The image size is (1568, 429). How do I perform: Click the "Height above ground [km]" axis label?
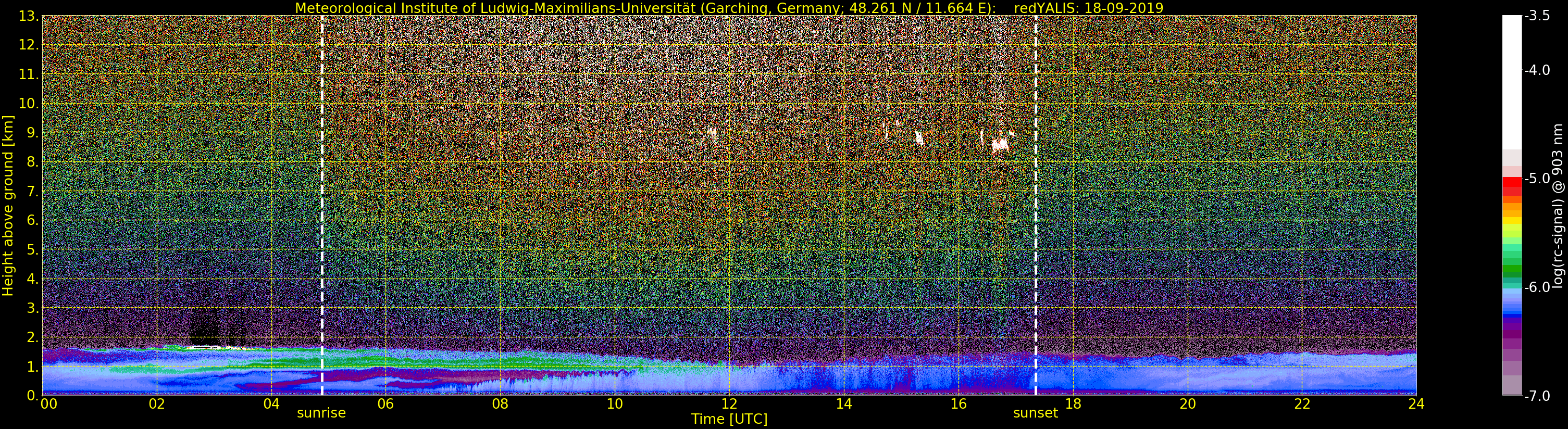(x=8, y=206)
